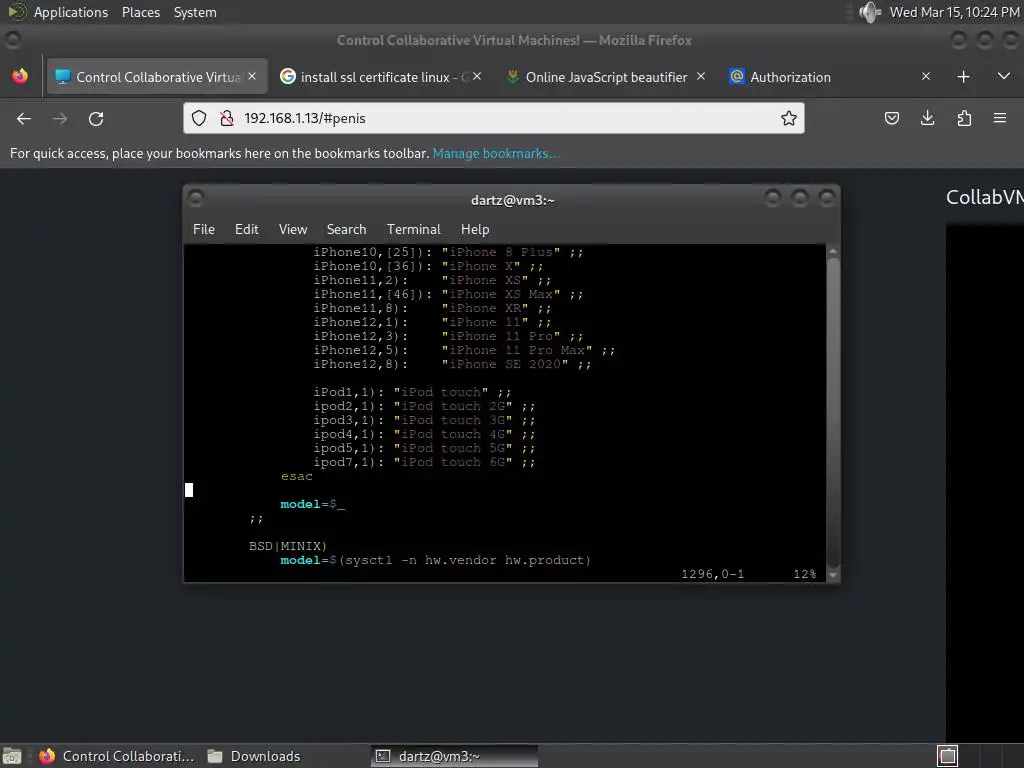Click the "iPhone XS Max" line in the terminal

(x=448, y=294)
